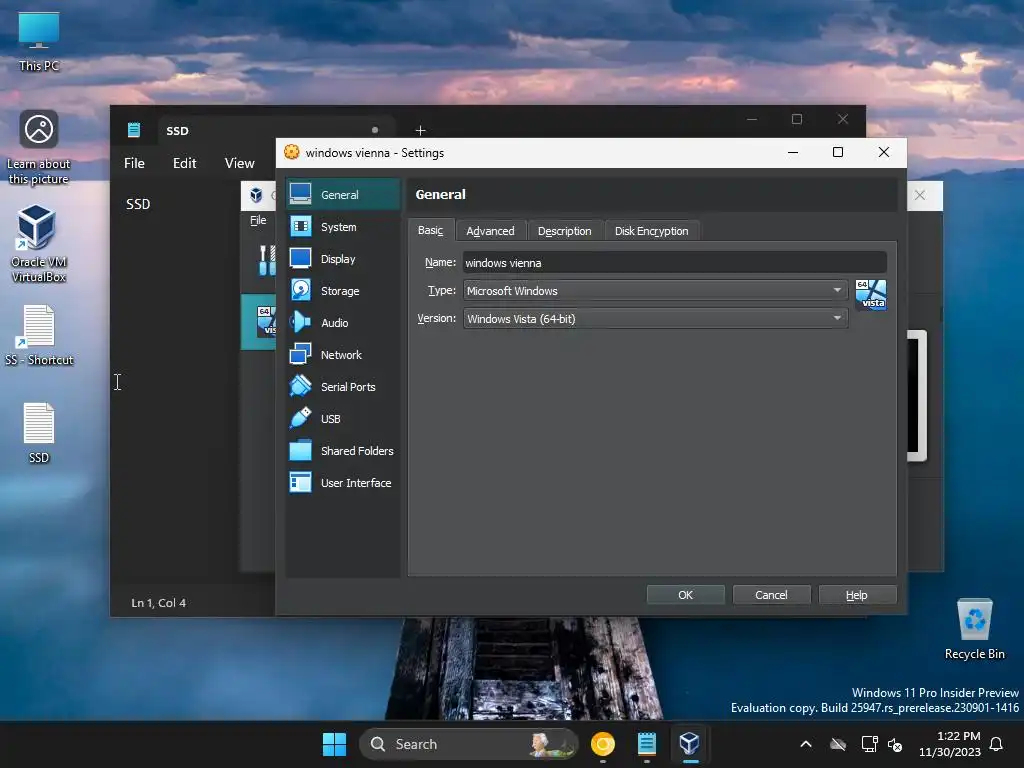Select the vista VM entry in VirtualBox list
The width and height of the screenshot is (1024, 768).
pos(259,321)
